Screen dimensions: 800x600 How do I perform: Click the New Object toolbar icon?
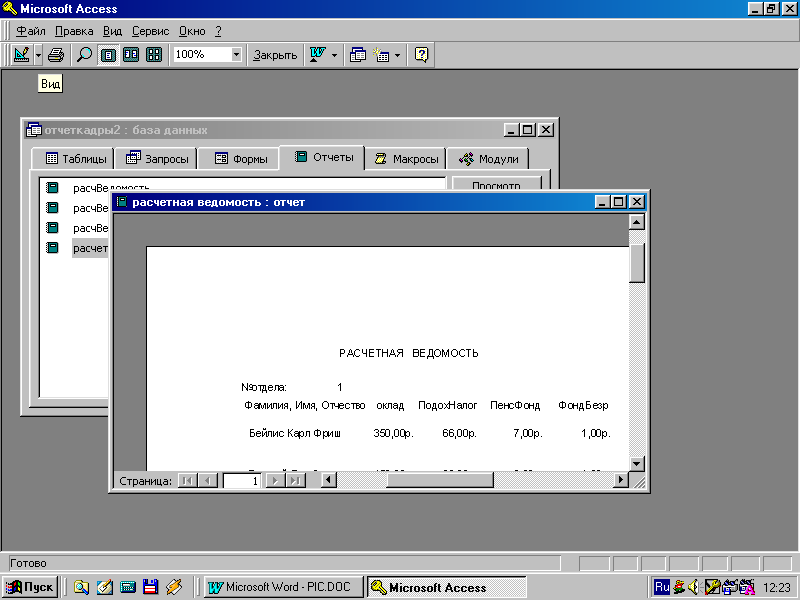pos(381,54)
